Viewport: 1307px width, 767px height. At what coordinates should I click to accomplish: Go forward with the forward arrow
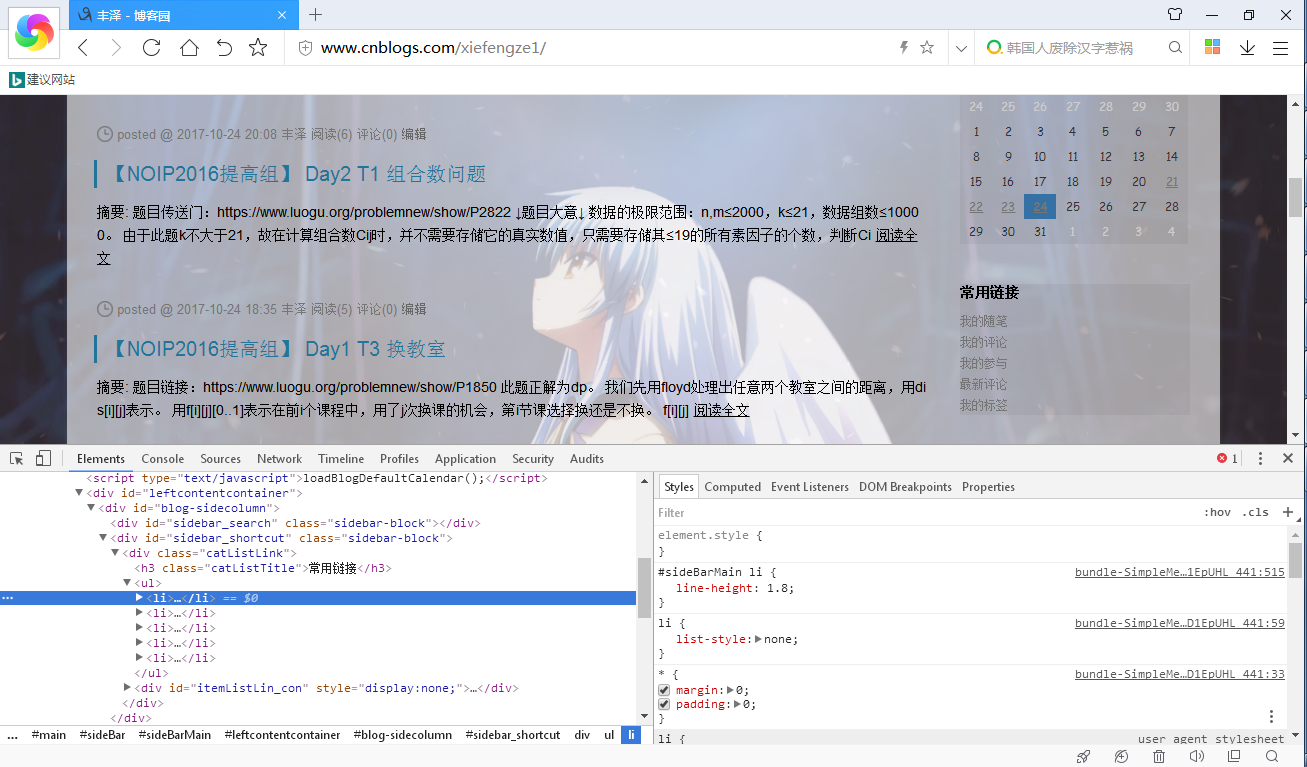click(116, 47)
